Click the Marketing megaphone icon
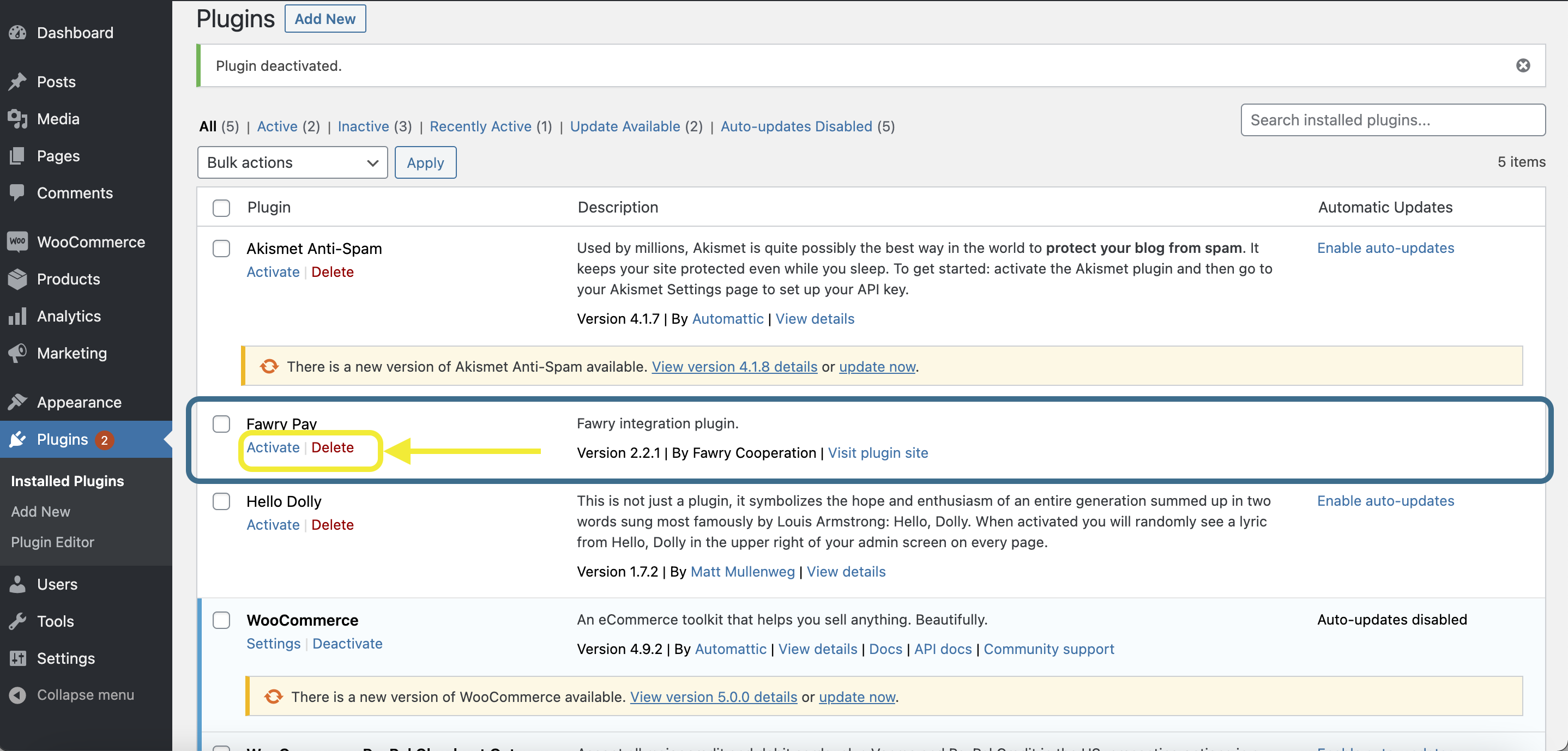The image size is (1568, 751). coord(17,353)
